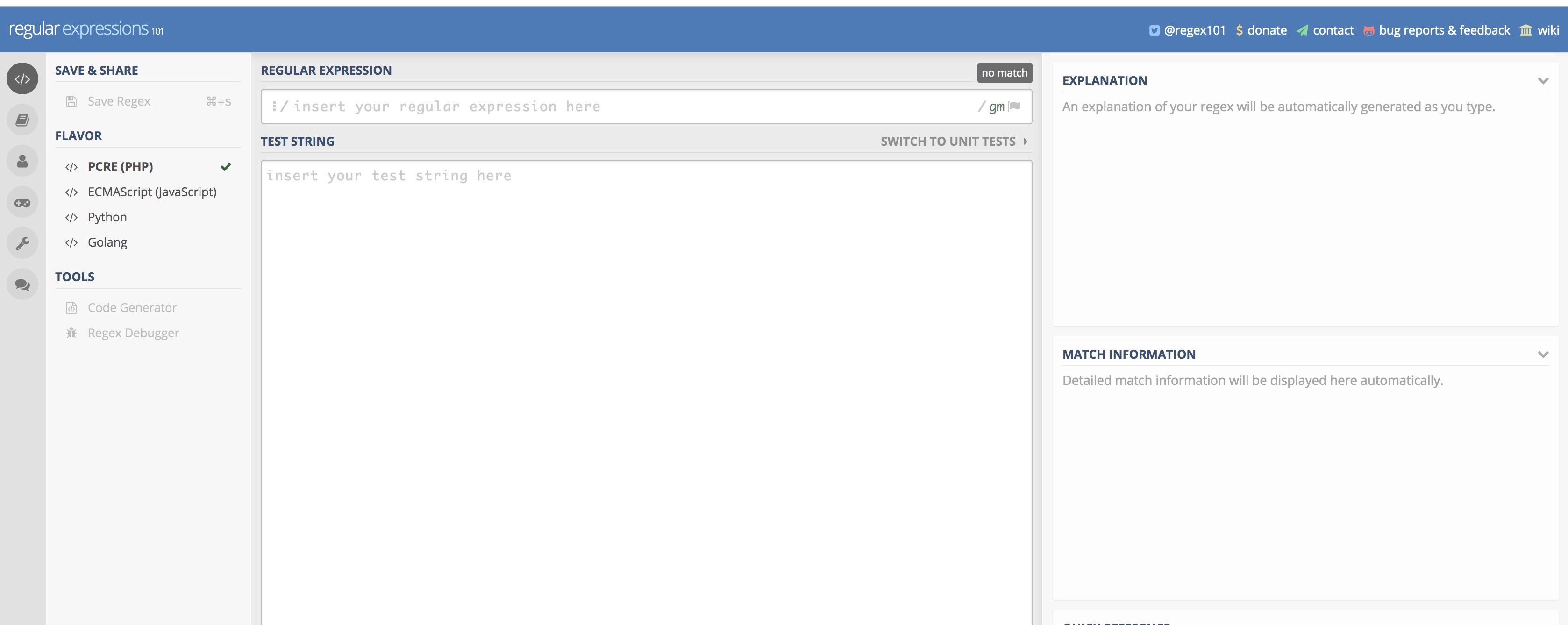This screenshot has width=1568, height=625.
Task: Select the ECMAScript (JavaScript) flavor
Action: pos(151,192)
